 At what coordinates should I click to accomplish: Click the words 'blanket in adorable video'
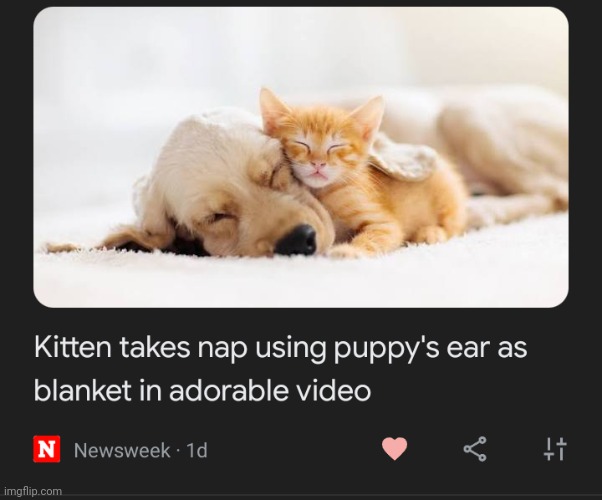(202, 391)
